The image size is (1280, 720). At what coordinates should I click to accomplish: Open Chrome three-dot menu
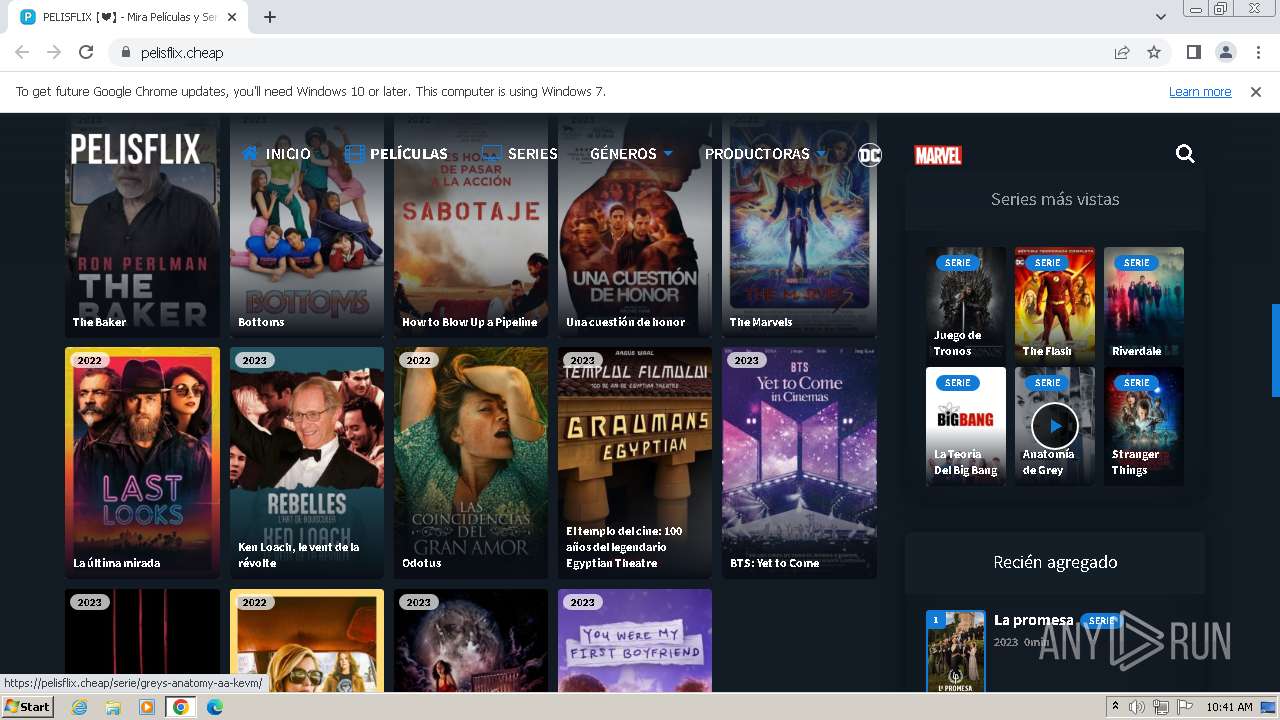1258,52
